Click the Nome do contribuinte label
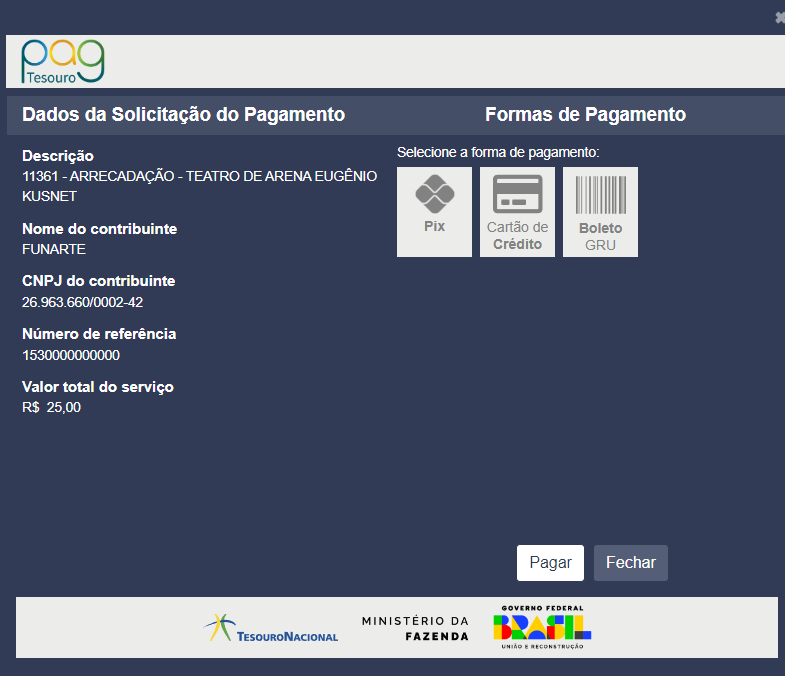This screenshot has width=785, height=676. (x=100, y=229)
